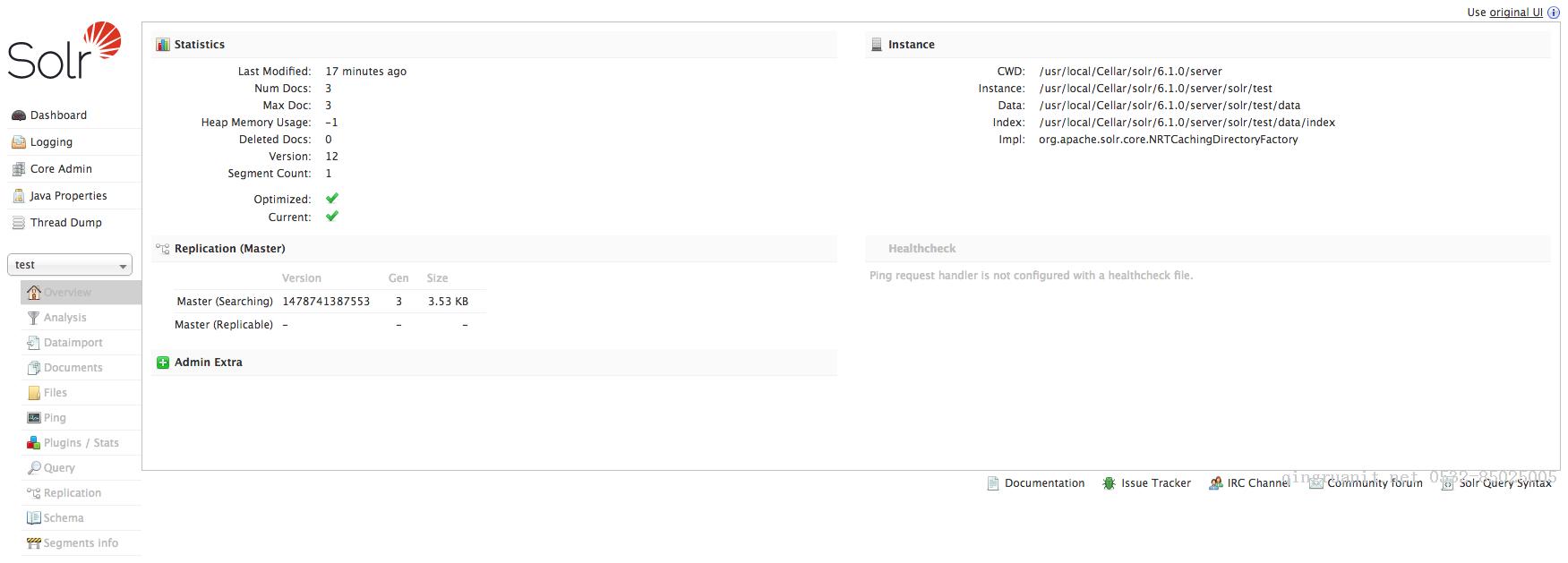The height and width of the screenshot is (563, 1568).
Task: Toggle the Healthcheck panel header
Action: tap(1207, 249)
